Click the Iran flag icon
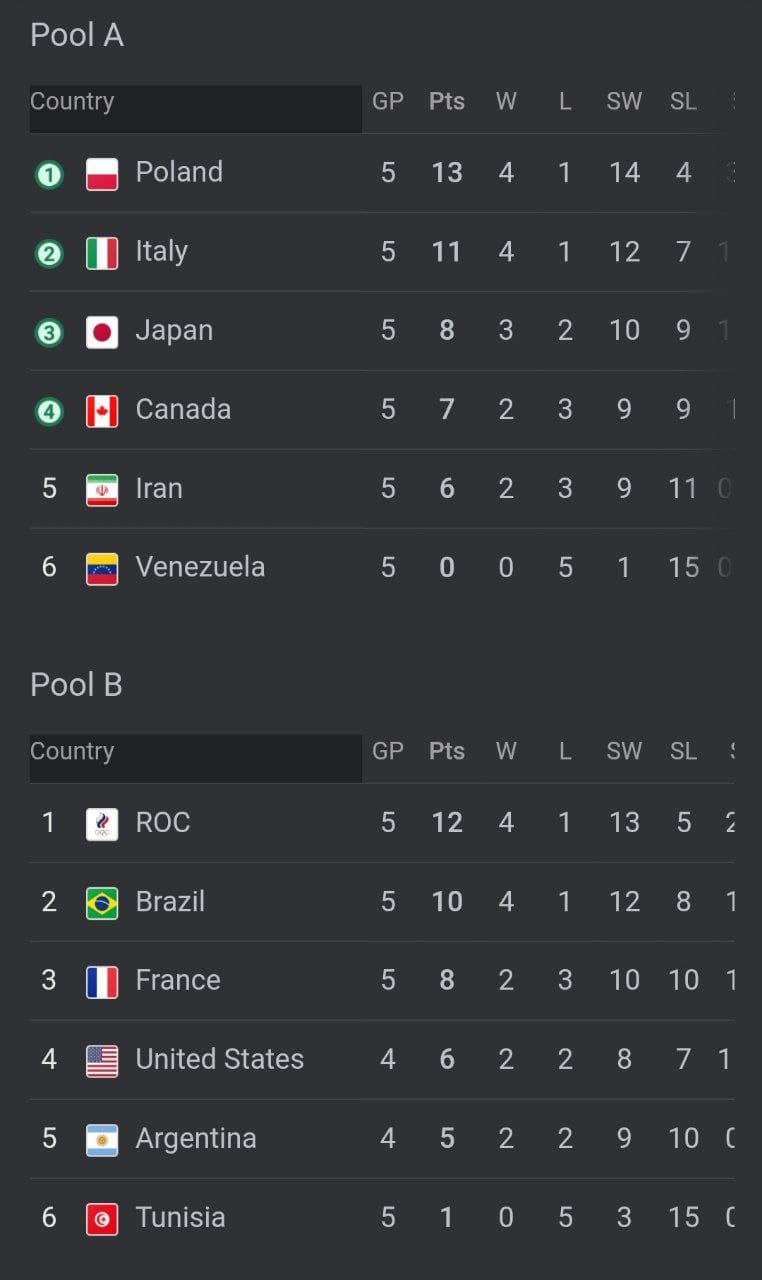 tap(102, 490)
